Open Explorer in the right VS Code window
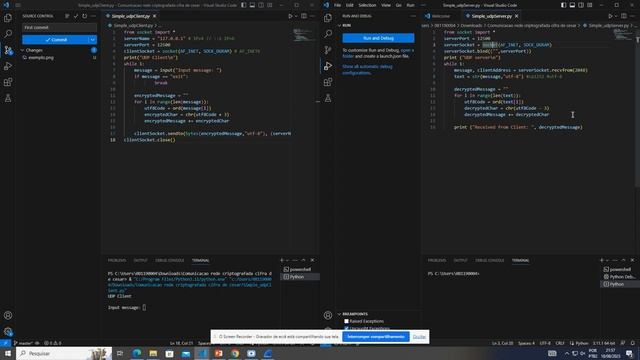The width and height of the screenshot is (640, 360). pos(328,18)
